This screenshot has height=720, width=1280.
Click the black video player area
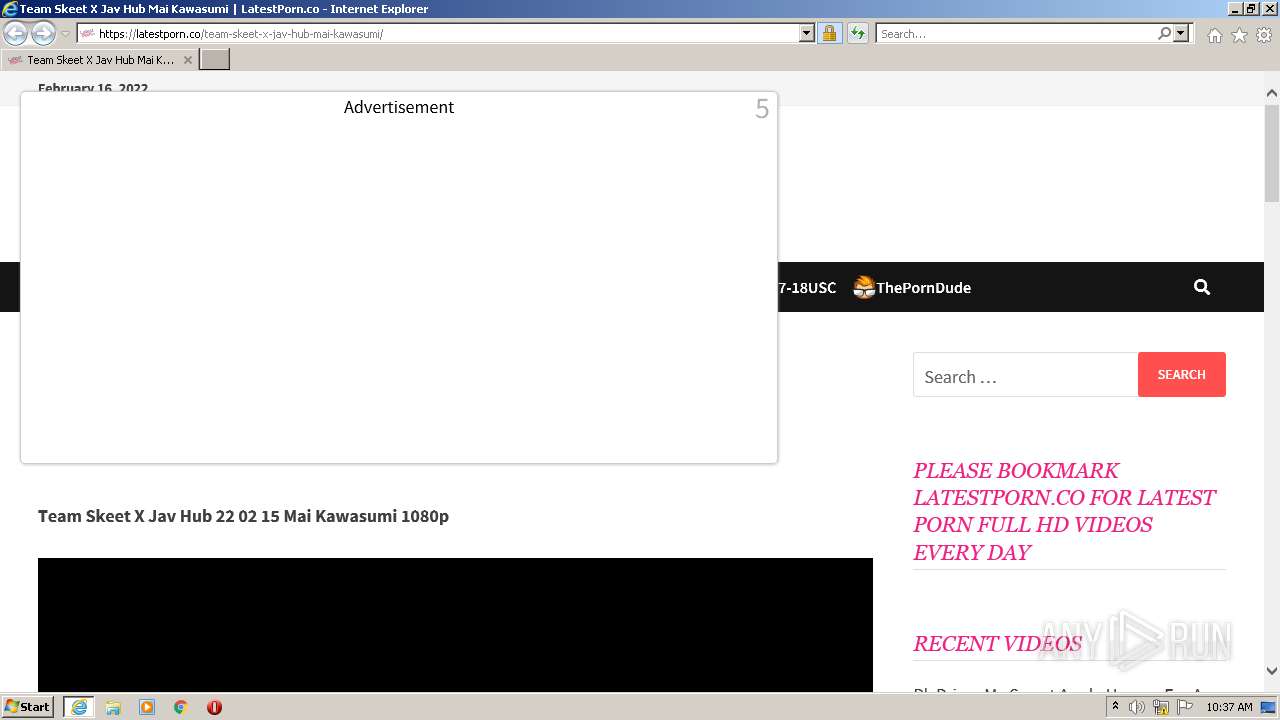click(x=455, y=624)
